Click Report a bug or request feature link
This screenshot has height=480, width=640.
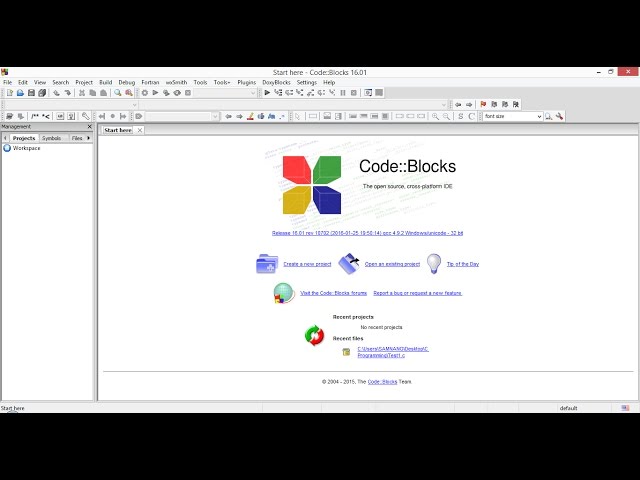(418, 293)
